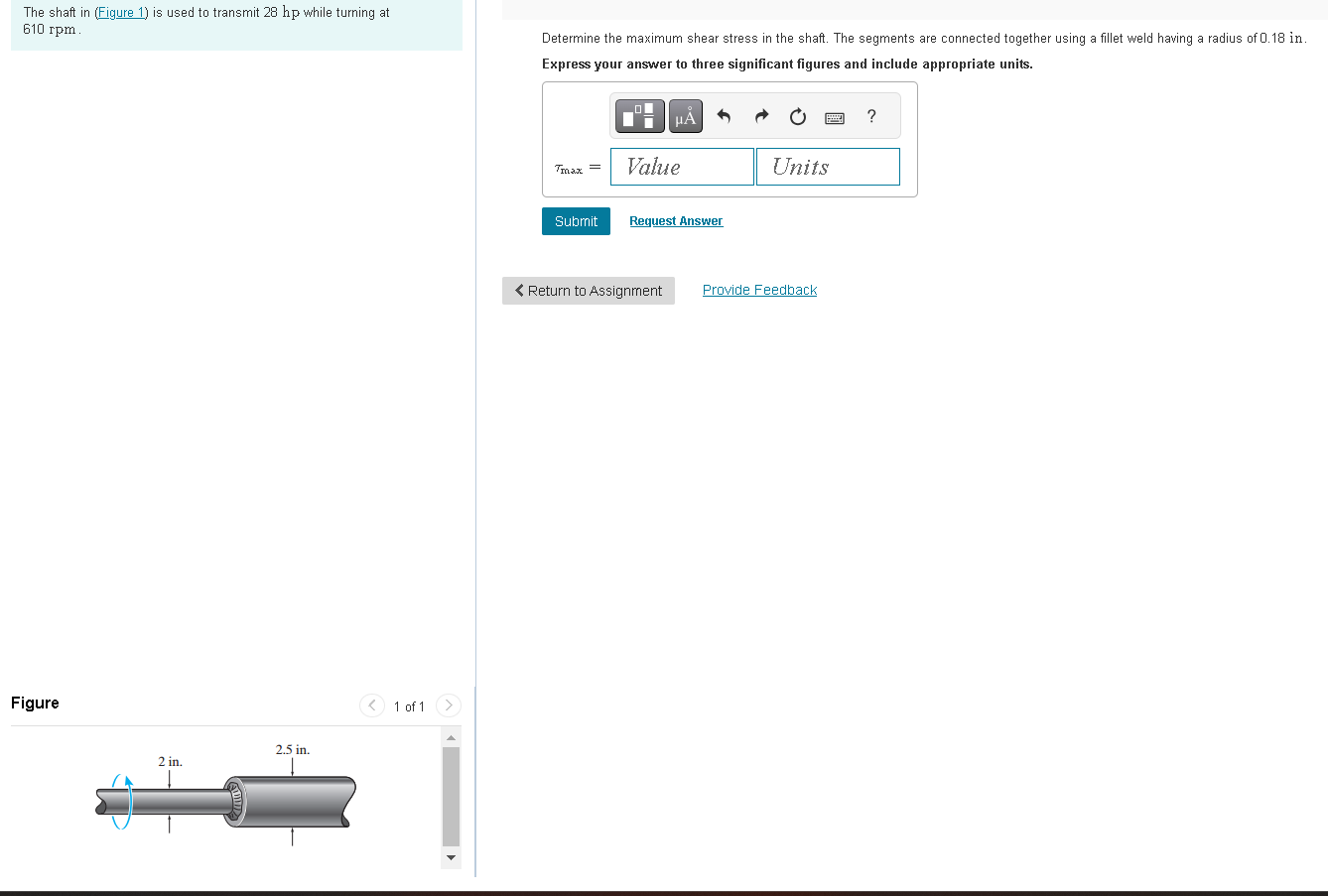
Task: Select the next figure chevron
Action: point(448,704)
